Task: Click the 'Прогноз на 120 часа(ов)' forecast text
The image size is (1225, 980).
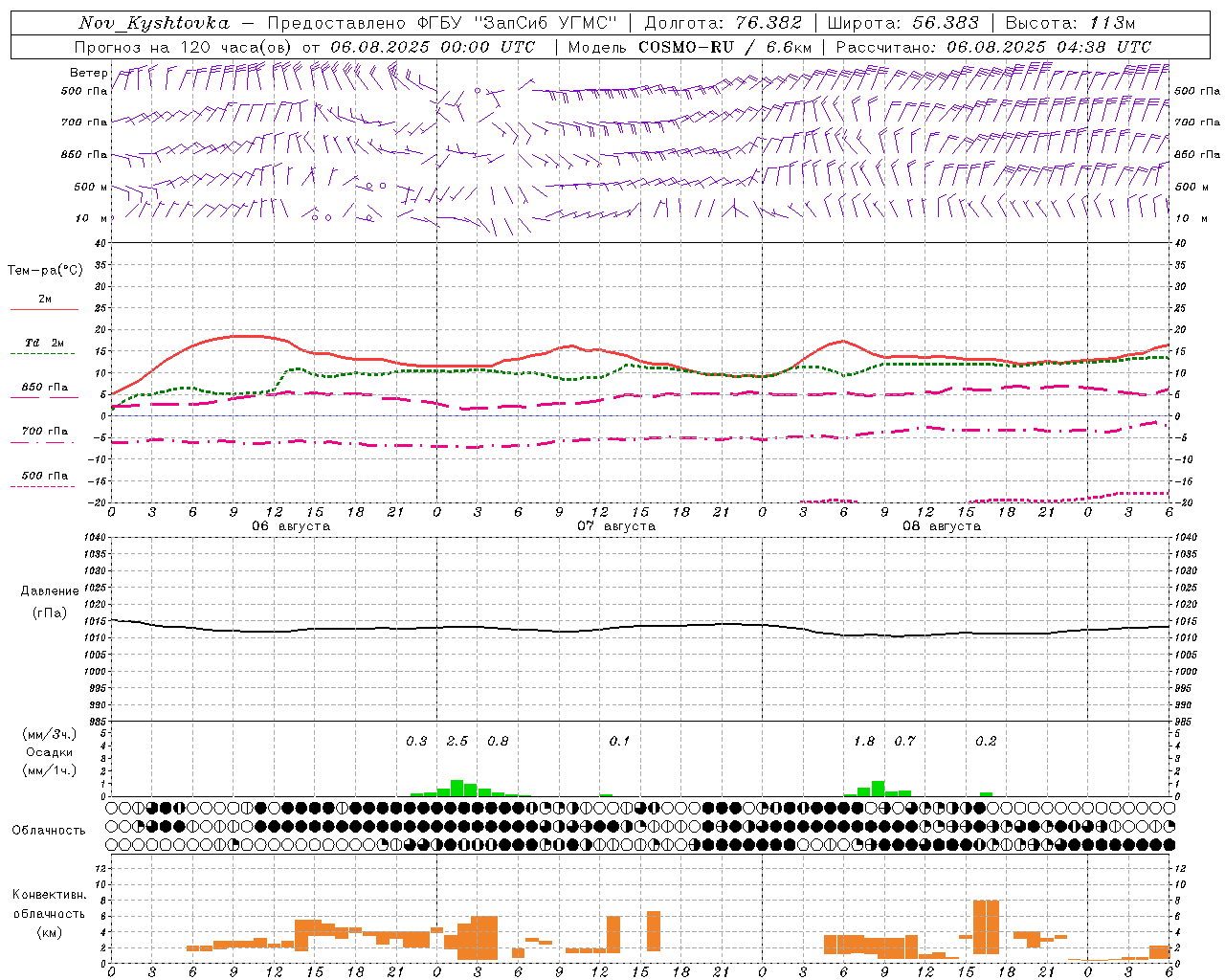Action: (x=185, y=47)
